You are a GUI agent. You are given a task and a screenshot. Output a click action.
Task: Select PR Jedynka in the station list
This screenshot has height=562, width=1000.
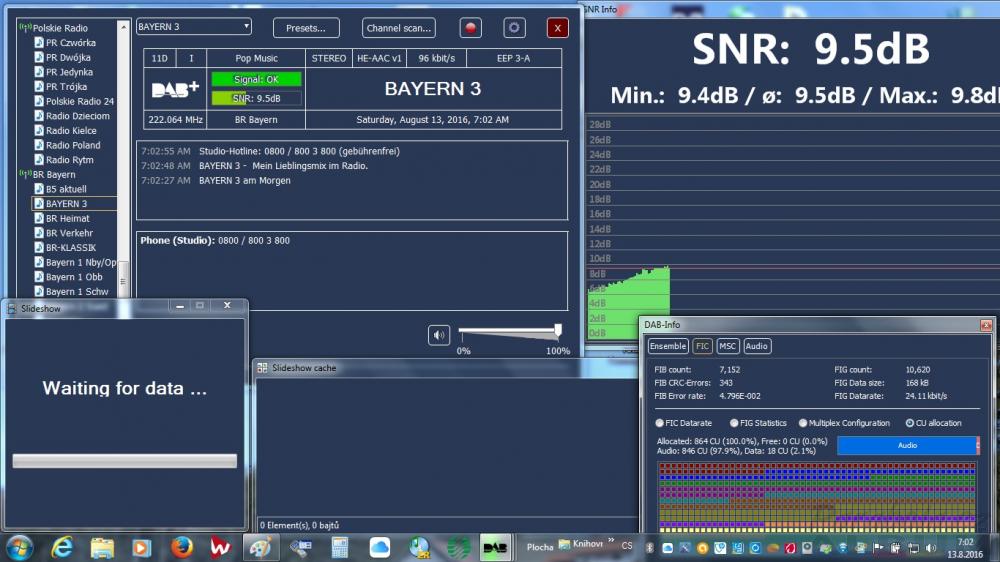[x=69, y=72]
